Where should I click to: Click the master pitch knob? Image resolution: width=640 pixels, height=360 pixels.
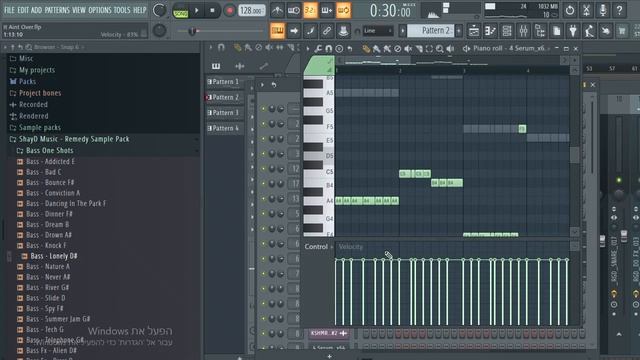[x=160, y=31]
